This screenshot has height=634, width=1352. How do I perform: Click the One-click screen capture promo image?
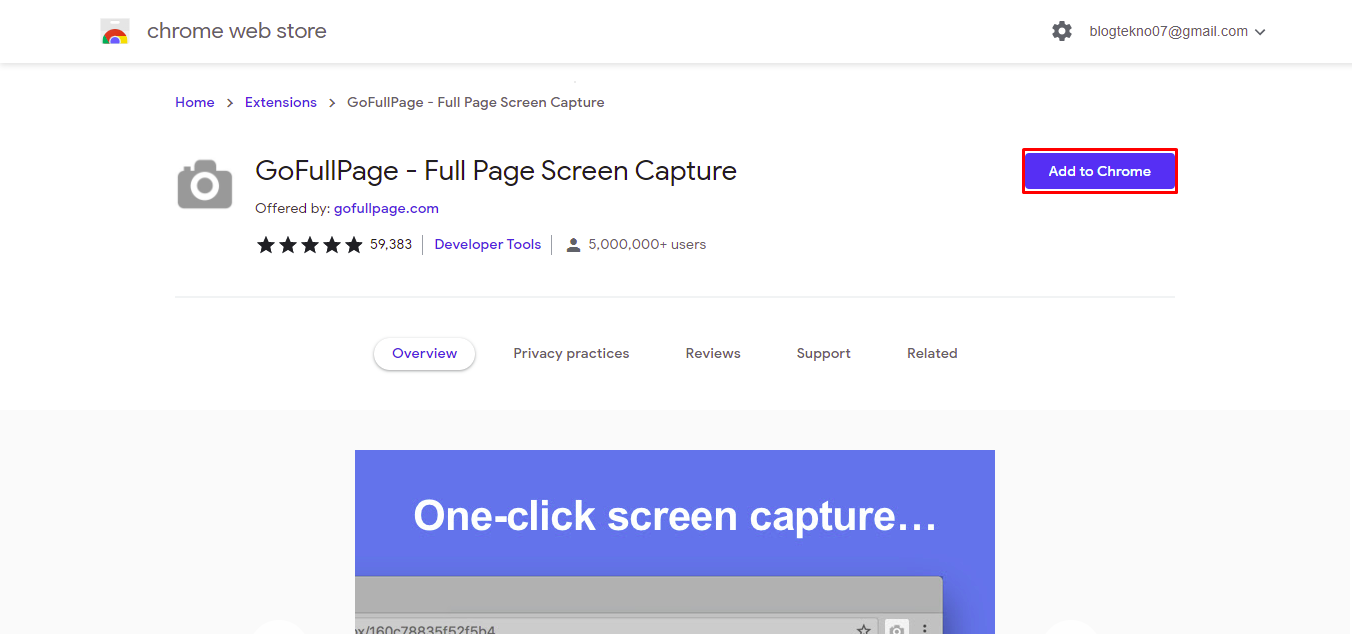[675, 542]
